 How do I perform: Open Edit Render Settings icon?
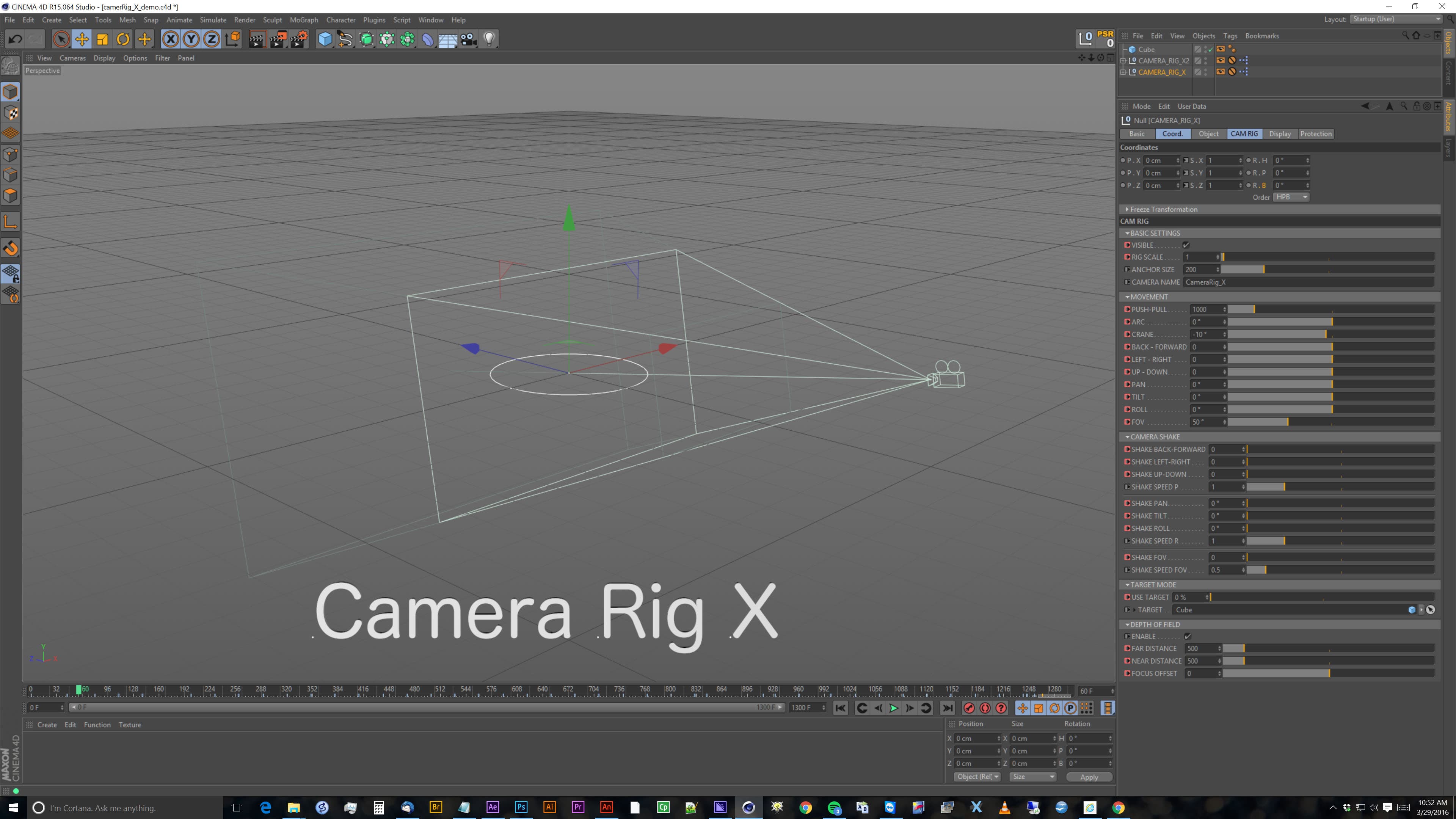tap(299, 39)
